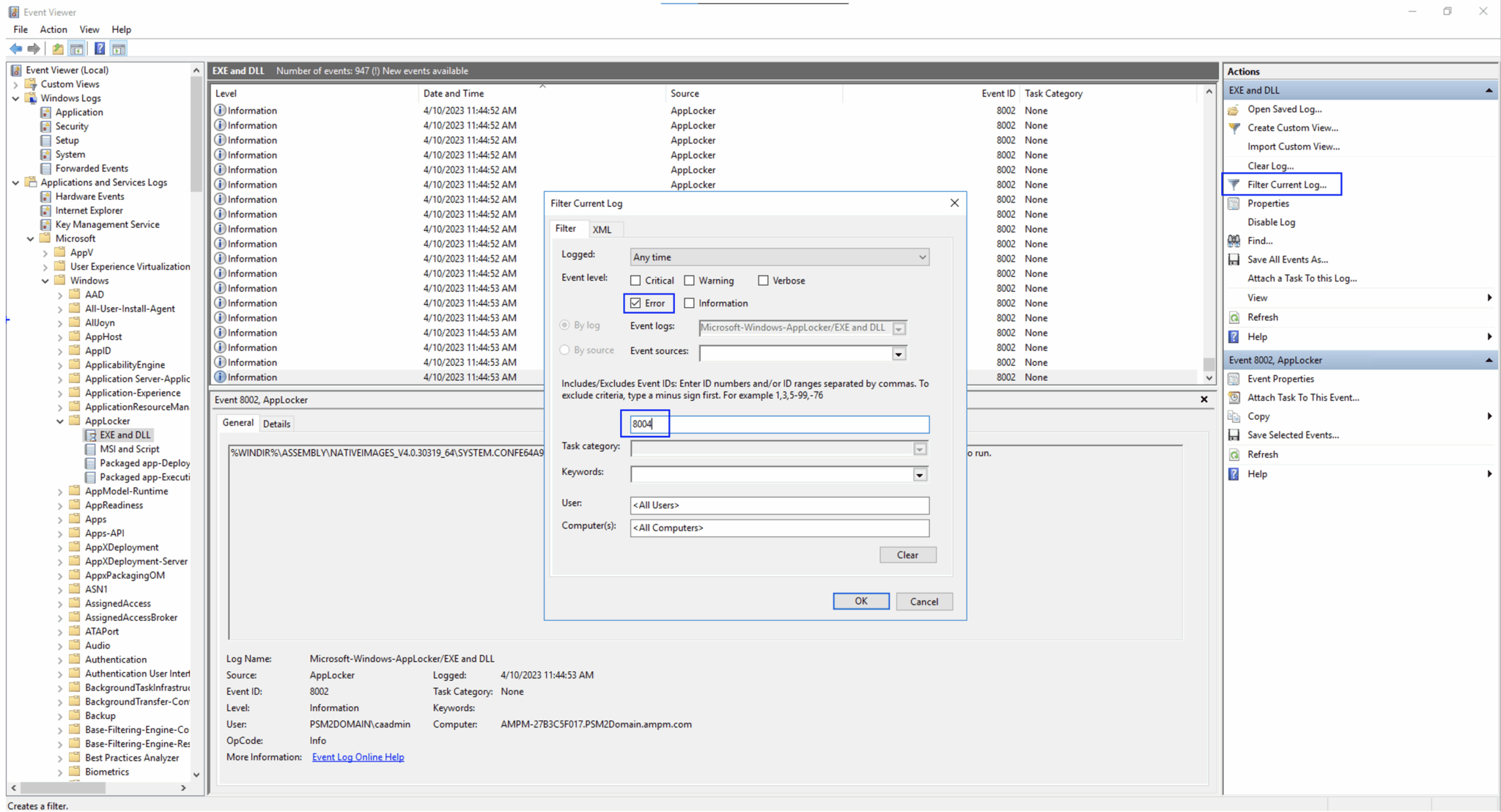Switch to the XML tab
This screenshot has width=1501, height=812.
pyautogui.click(x=602, y=229)
